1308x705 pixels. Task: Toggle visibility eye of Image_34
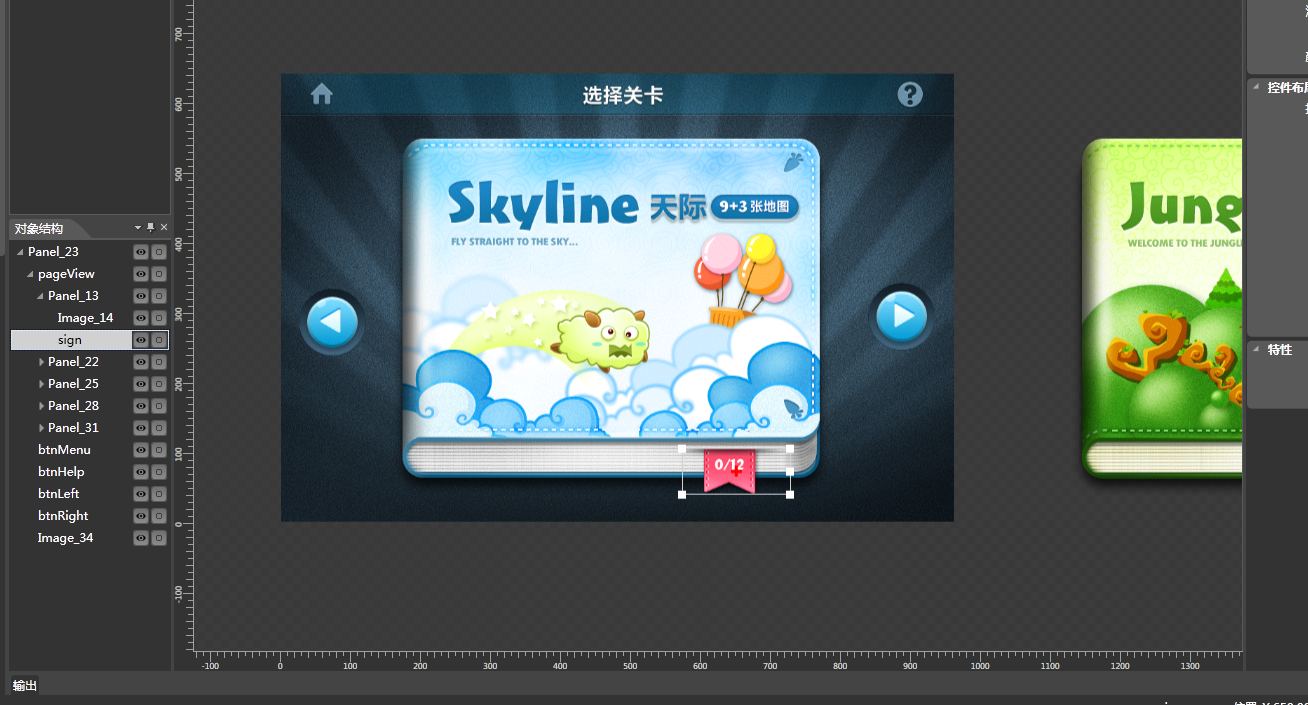(141, 538)
